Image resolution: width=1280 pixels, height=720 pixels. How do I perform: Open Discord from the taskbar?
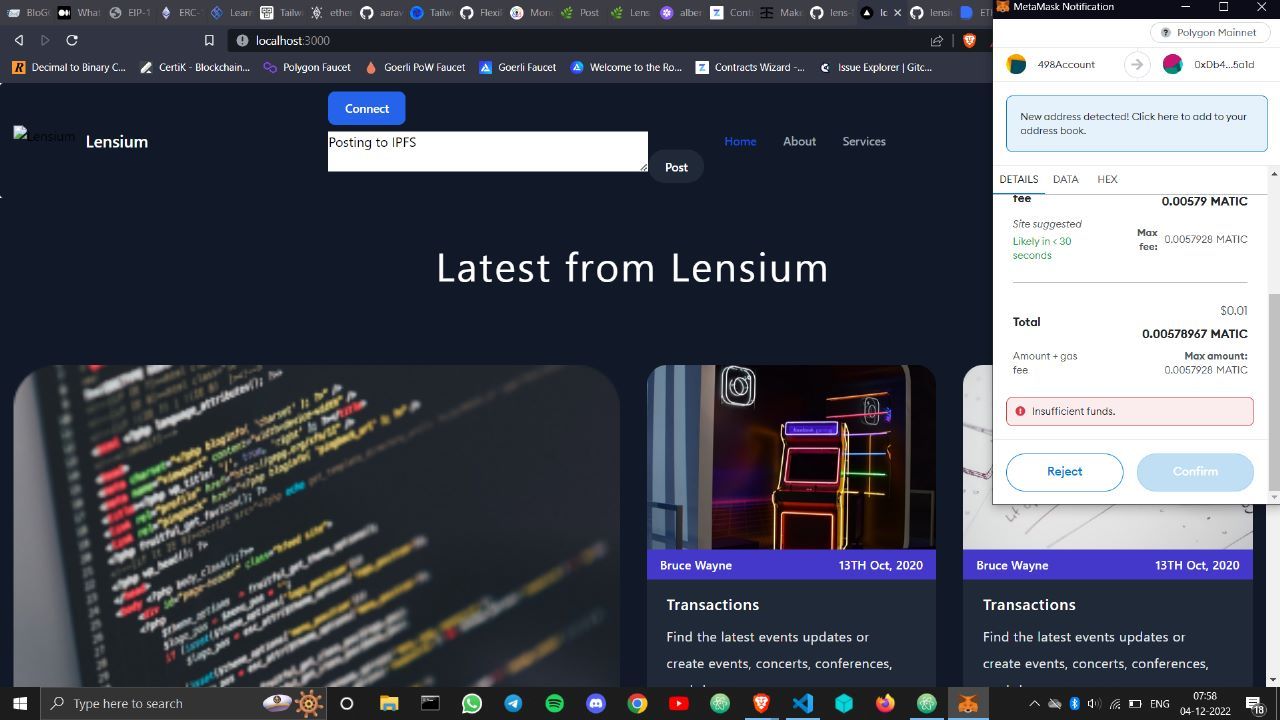[x=596, y=703]
